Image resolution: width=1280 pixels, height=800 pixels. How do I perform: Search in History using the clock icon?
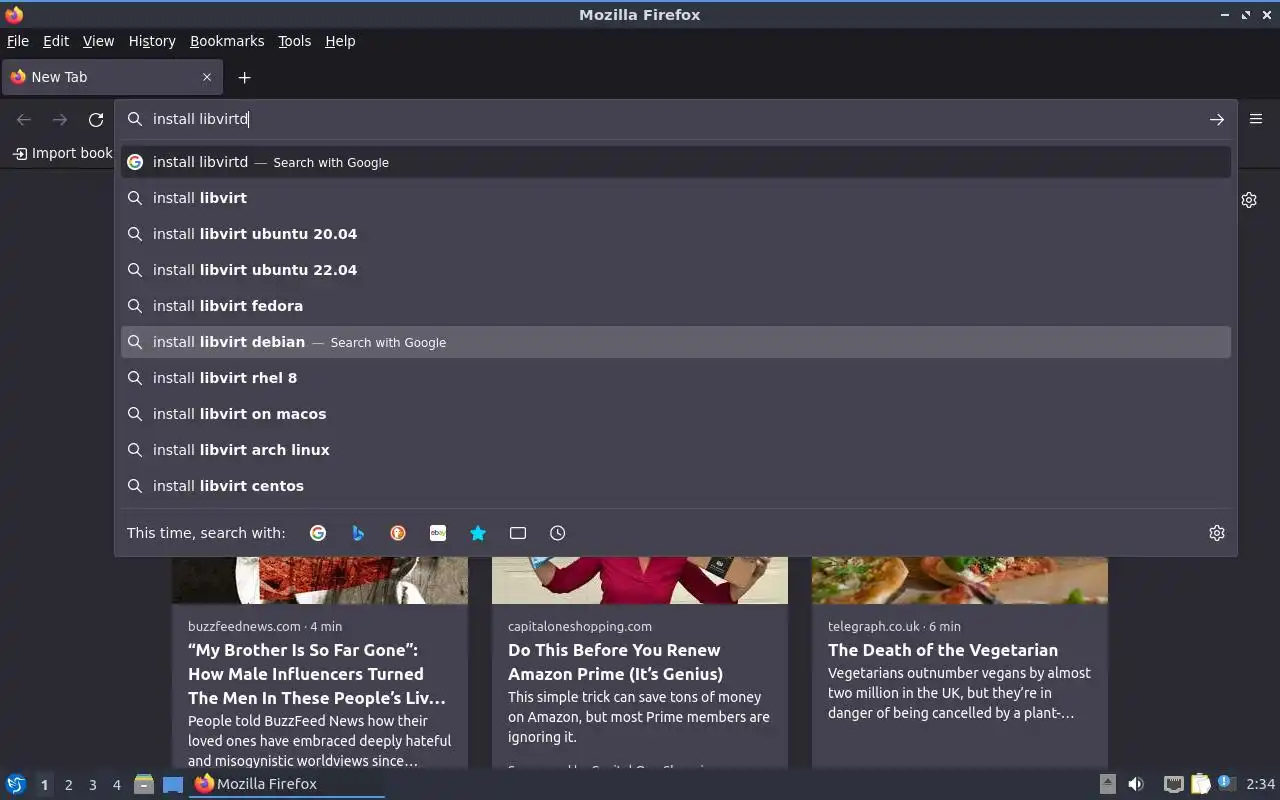tap(558, 533)
